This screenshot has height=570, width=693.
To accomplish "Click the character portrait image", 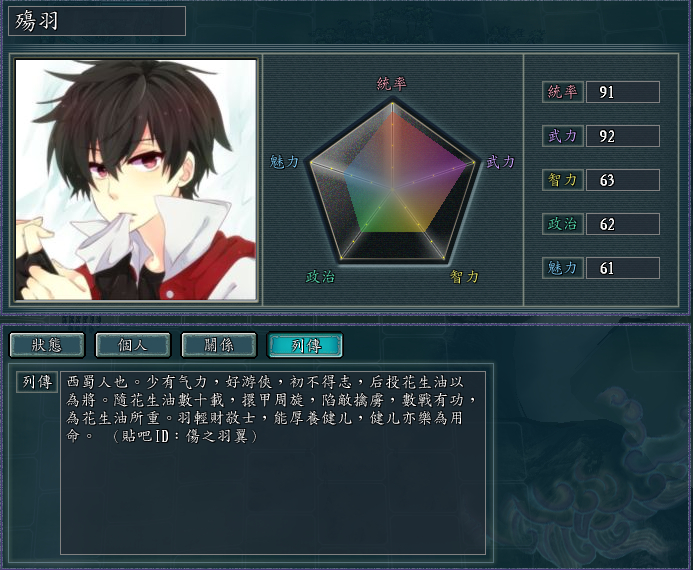I will tap(136, 179).
